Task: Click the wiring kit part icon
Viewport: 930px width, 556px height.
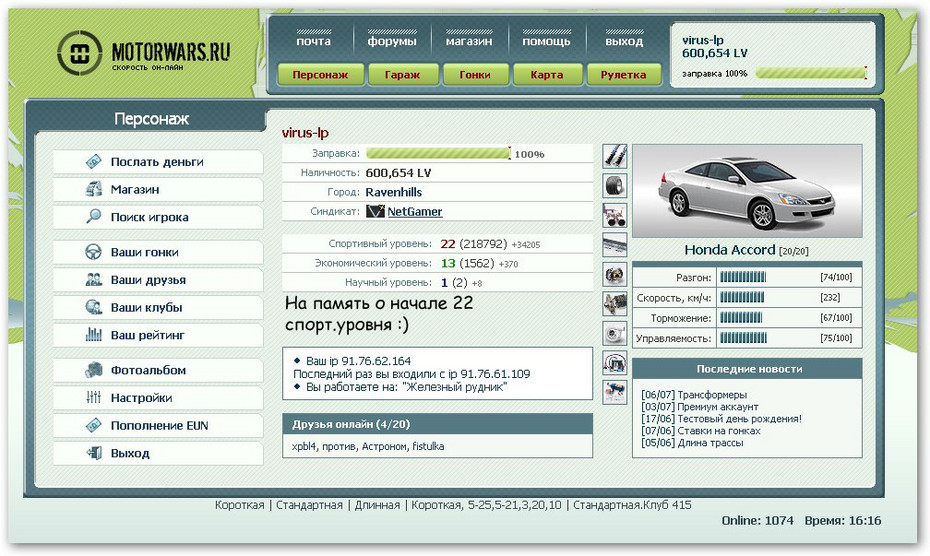Action: coord(614,363)
